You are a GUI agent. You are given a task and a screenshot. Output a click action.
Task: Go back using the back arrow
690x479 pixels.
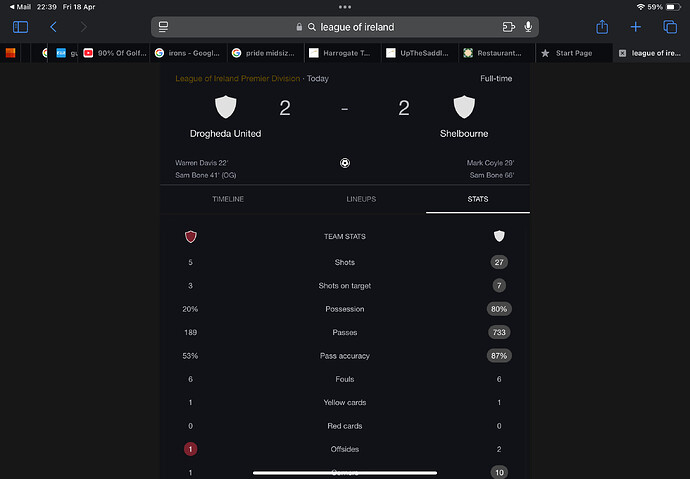point(53,27)
